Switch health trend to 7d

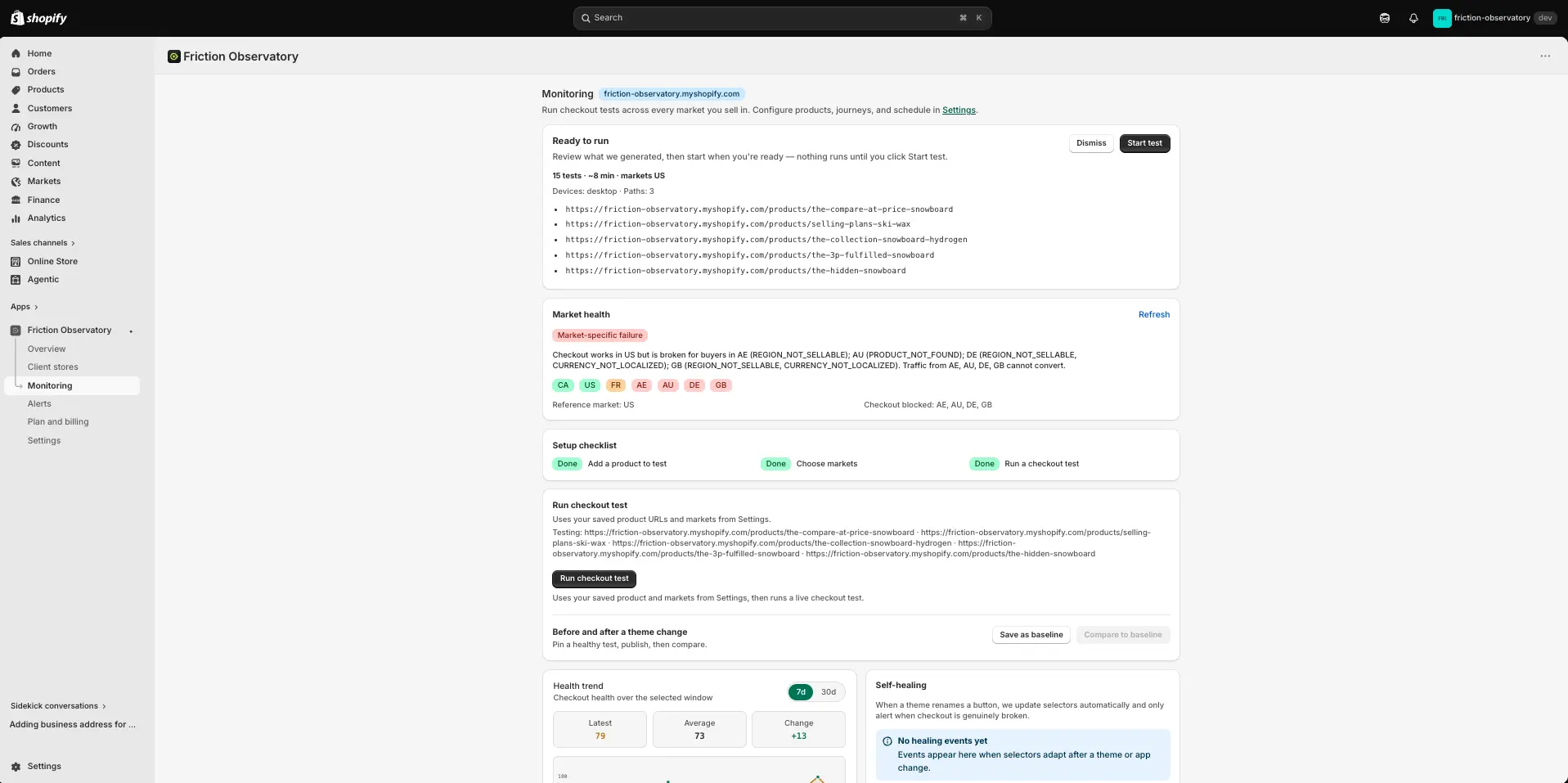[801, 692]
